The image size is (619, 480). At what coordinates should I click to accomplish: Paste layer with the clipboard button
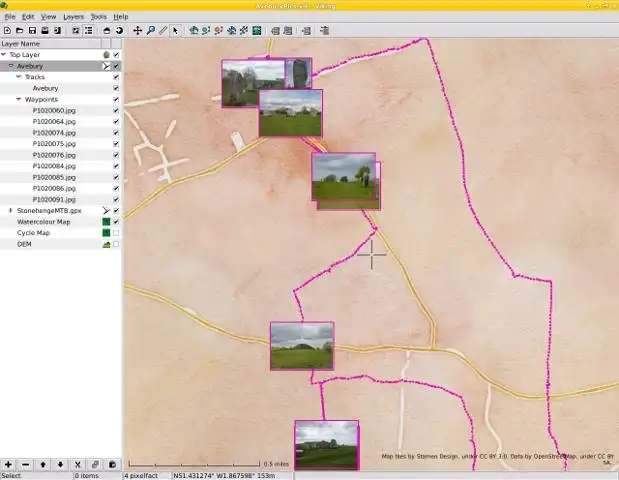click(113, 464)
